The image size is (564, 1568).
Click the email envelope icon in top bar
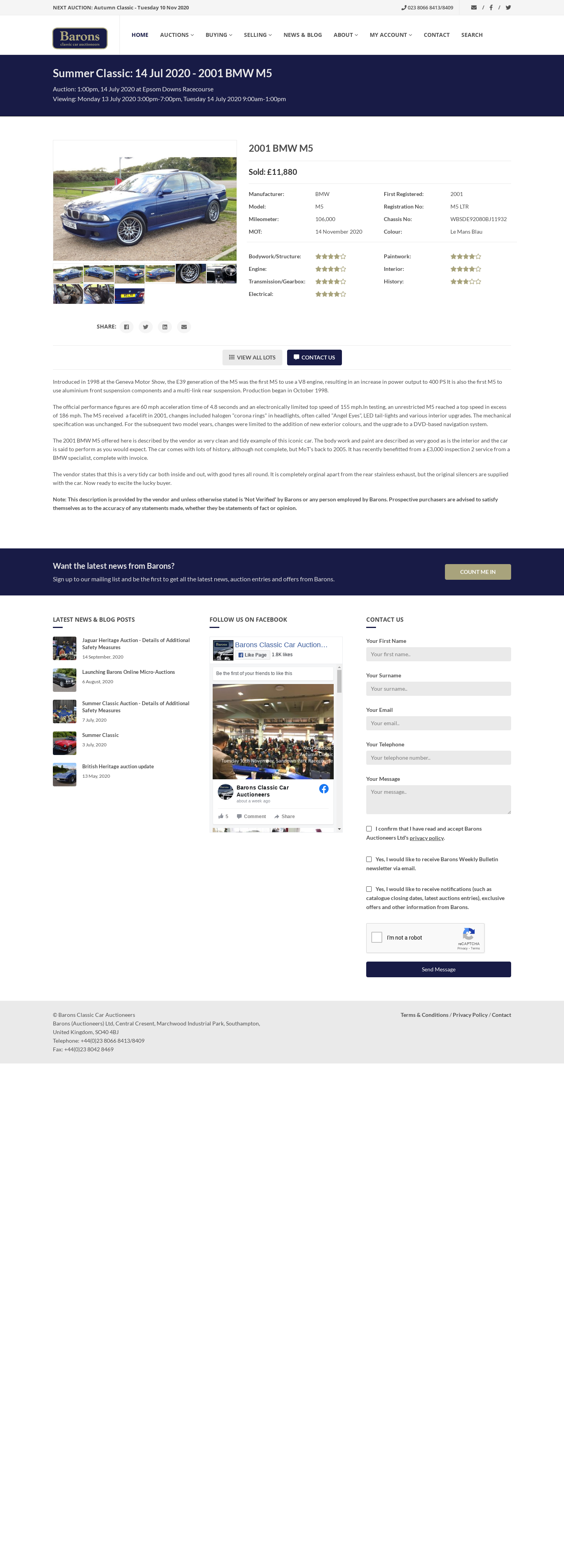(x=474, y=7)
